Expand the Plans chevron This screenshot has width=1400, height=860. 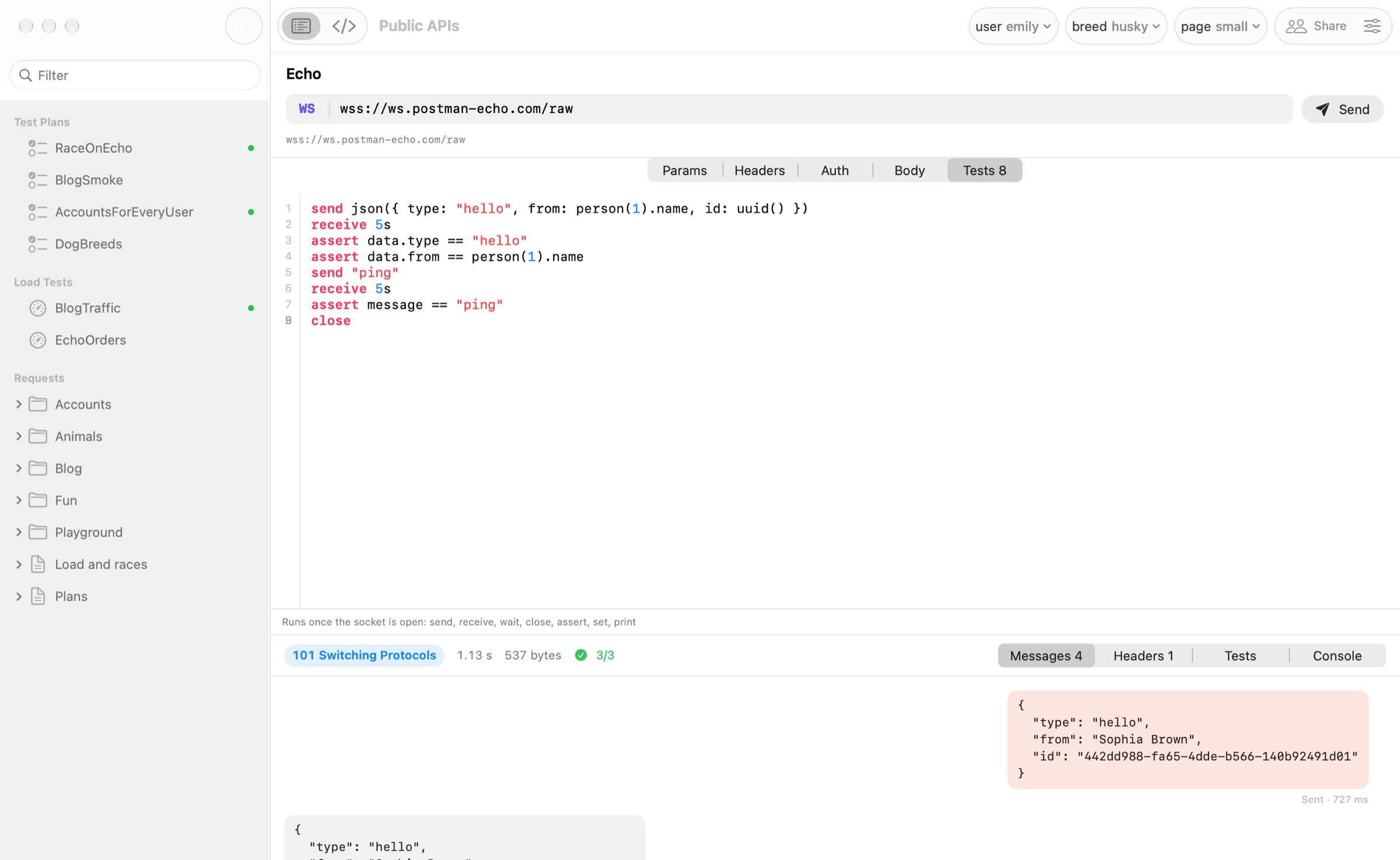pyautogui.click(x=19, y=596)
